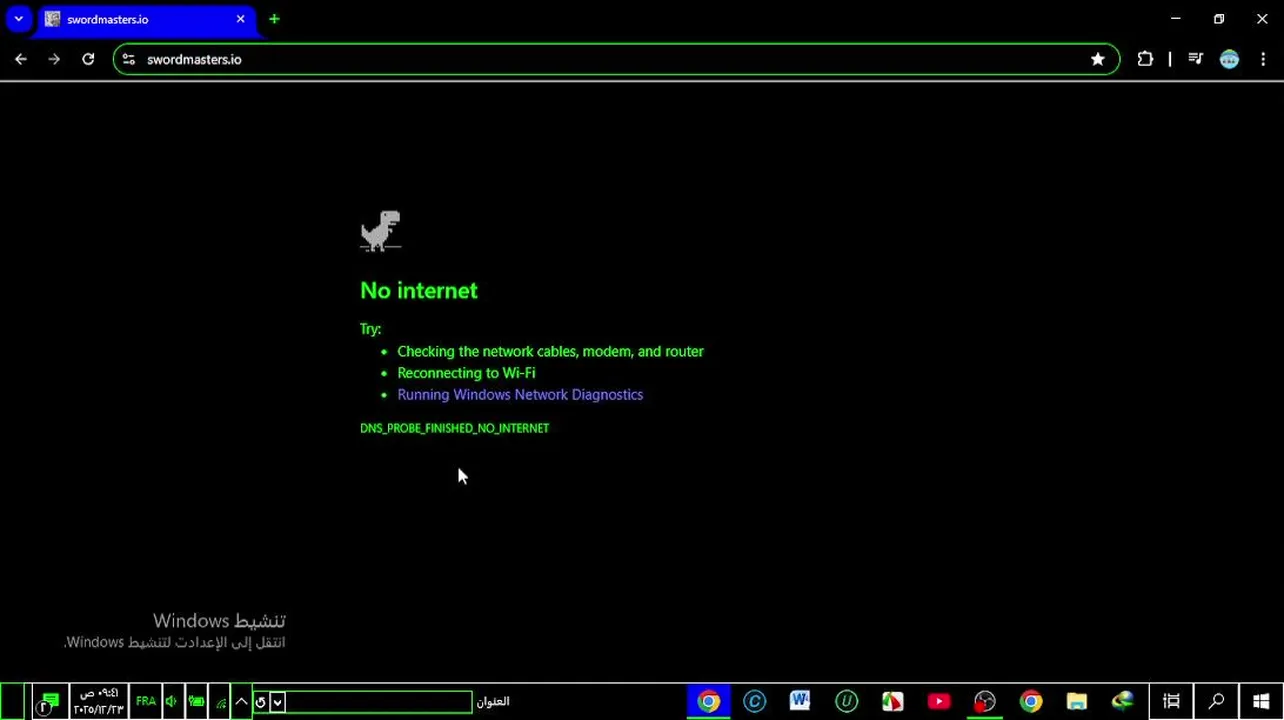Open the tab search dropdown arrow
Screen dimensions: 1284x720
[x=19, y=19]
